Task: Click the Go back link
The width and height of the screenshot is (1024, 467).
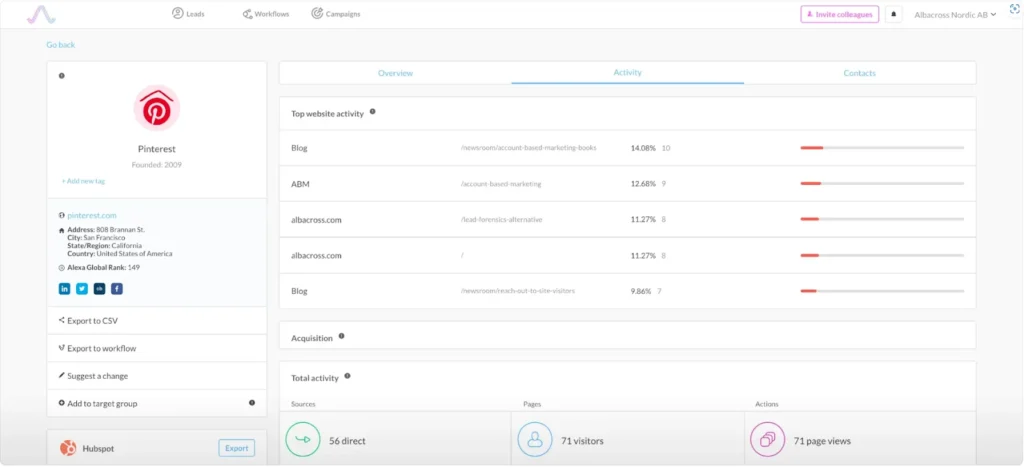Action: coord(61,45)
